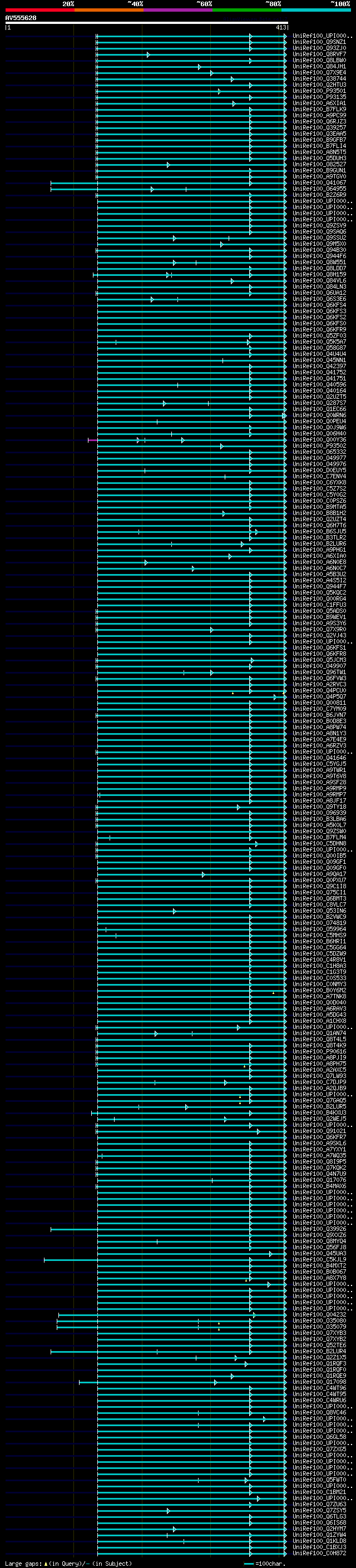The height and width of the screenshot is (1568, 356).
Task: Click hit label UniRef100_A6XIA1
Action: [319, 103]
